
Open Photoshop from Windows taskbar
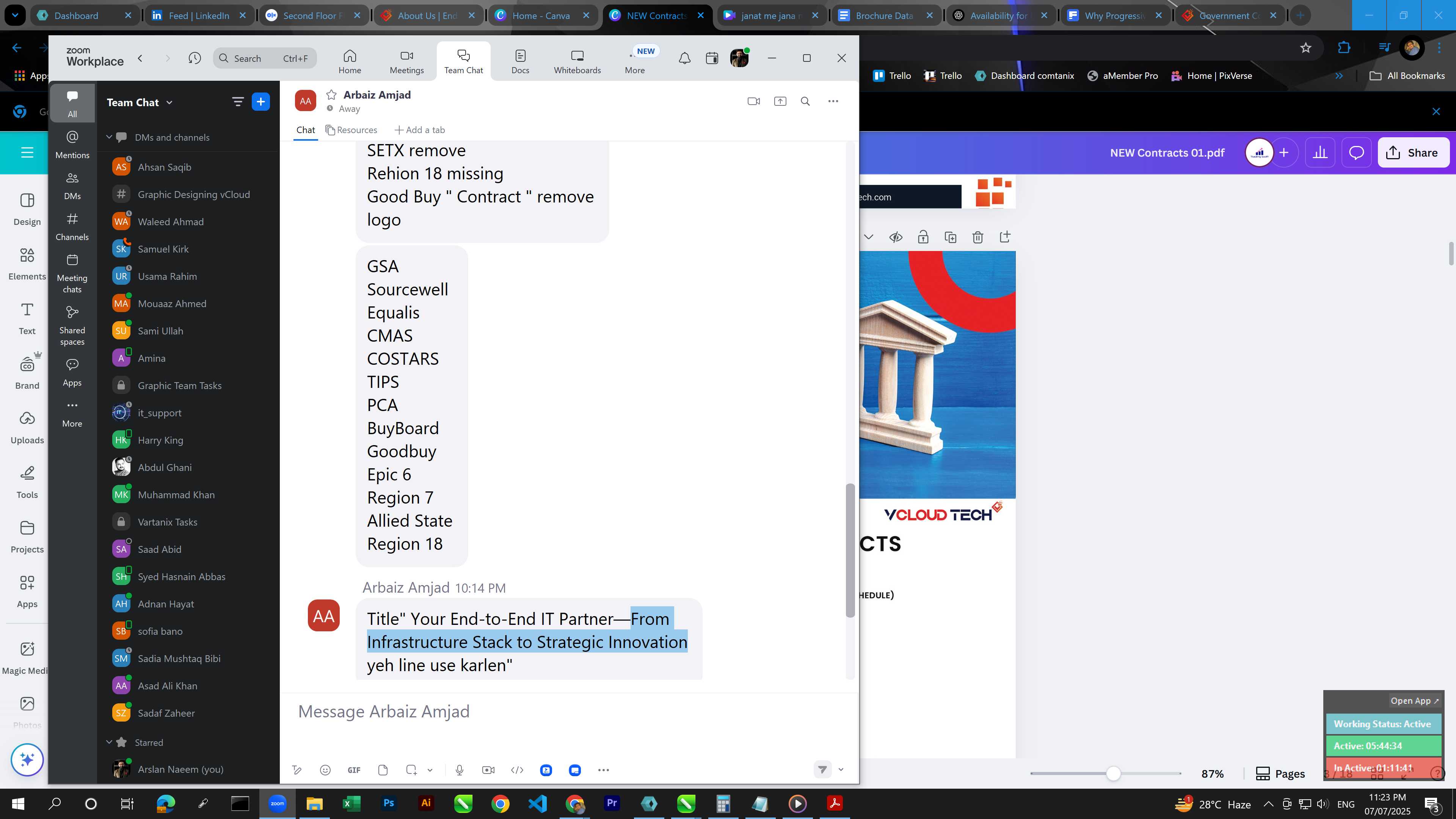point(389,803)
